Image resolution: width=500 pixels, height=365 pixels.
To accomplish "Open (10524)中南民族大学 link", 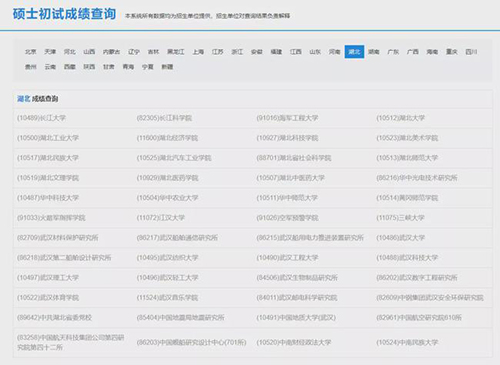I will point(407,343).
